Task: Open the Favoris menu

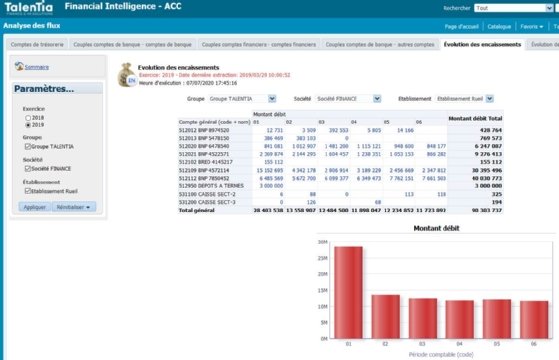Action: [532, 26]
